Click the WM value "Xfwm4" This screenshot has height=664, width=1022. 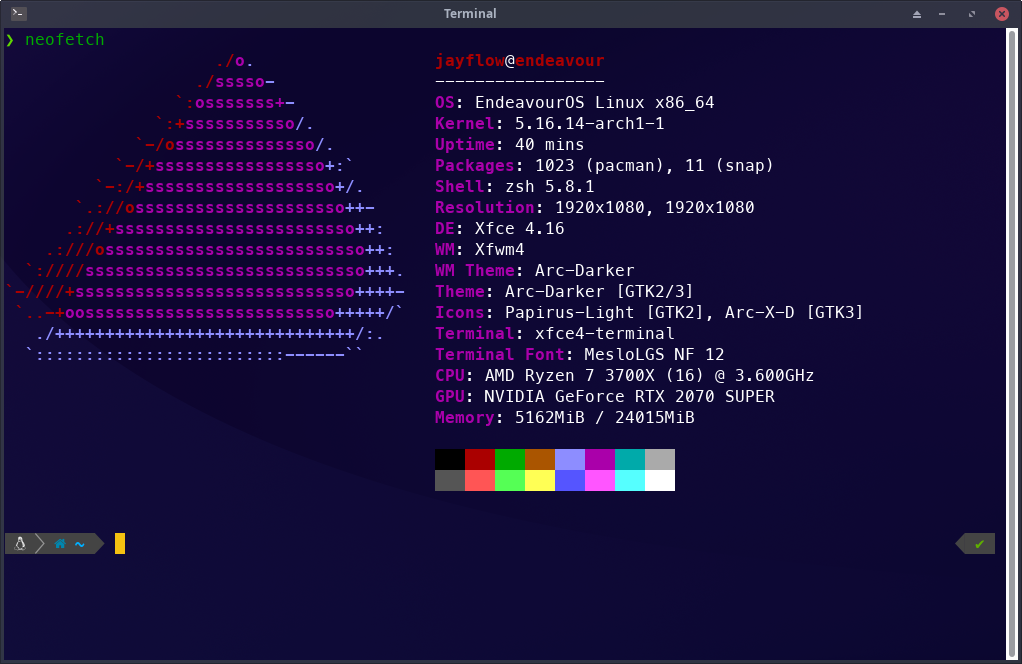click(x=499, y=250)
